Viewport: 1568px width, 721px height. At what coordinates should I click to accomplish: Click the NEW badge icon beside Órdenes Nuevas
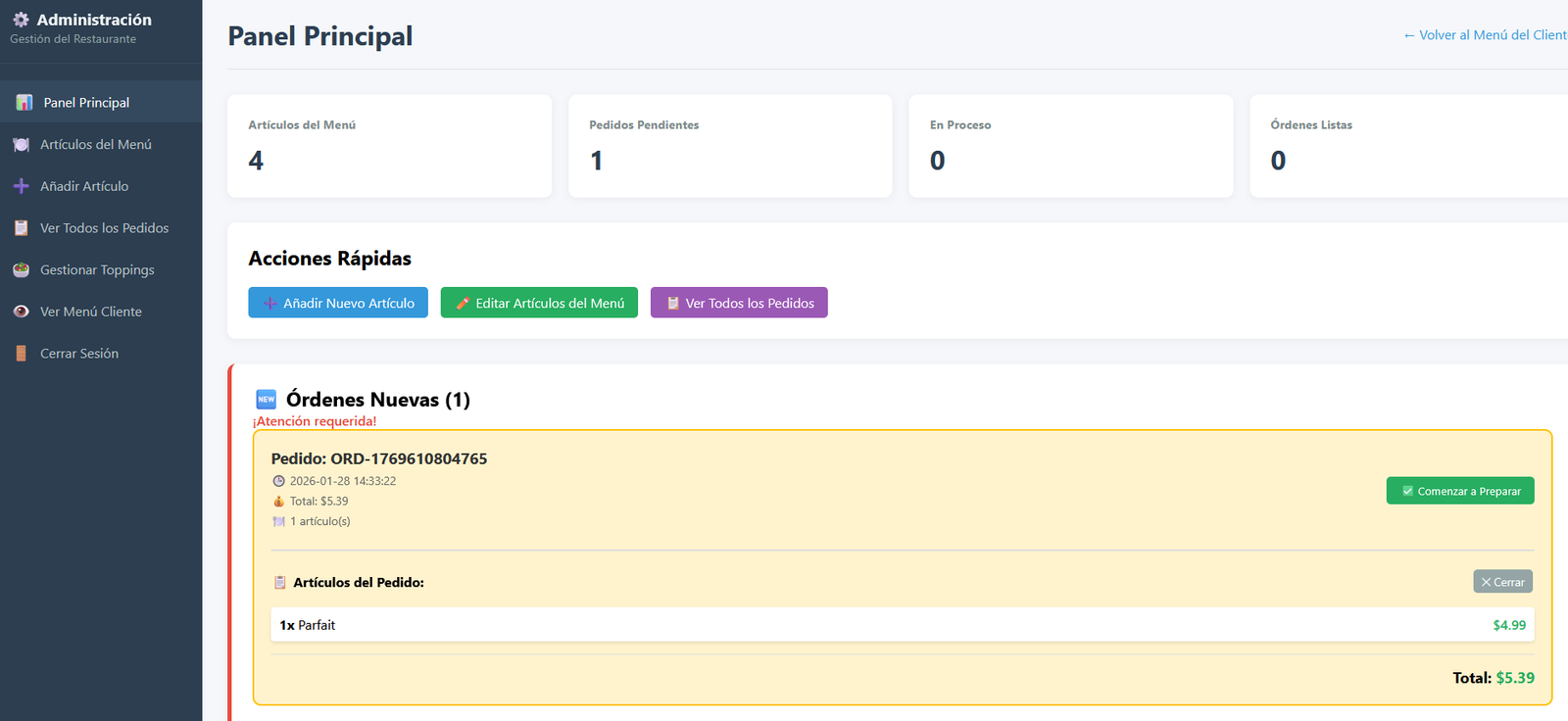click(x=267, y=399)
